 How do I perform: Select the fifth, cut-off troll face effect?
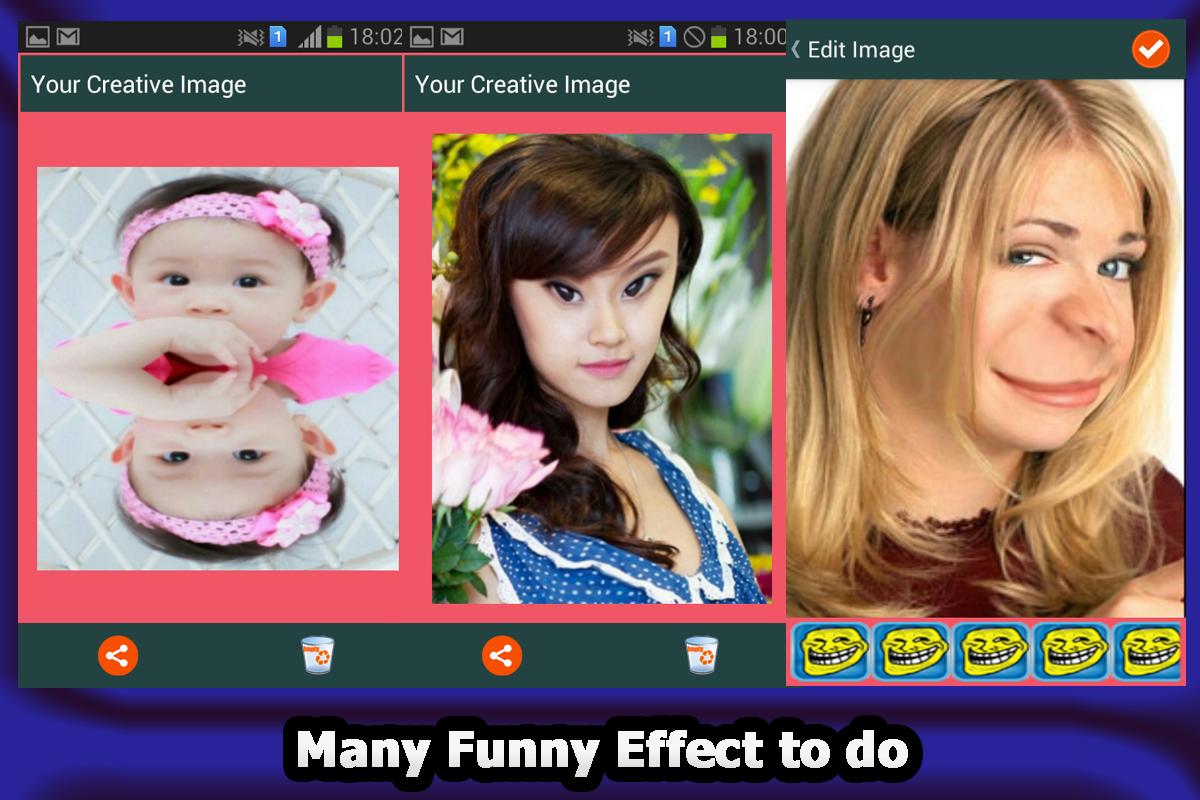(1149, 651)
